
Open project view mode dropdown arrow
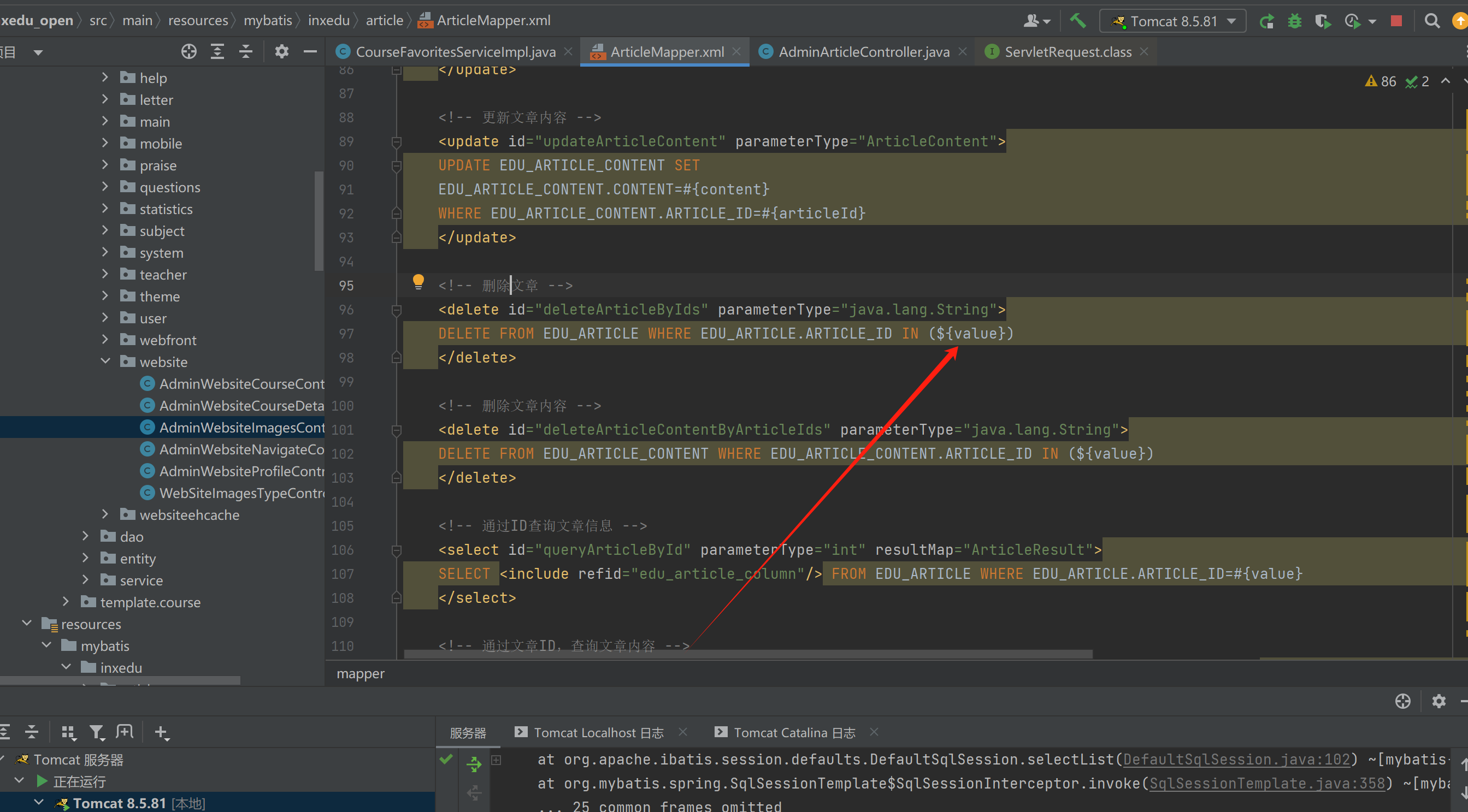(38, 53)
